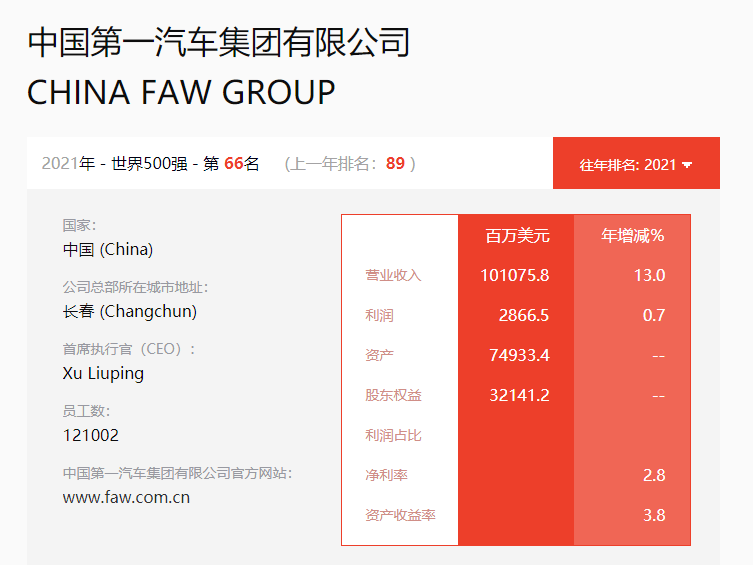Select the employee count 121002
Screen dimensions: 753x565
[91, 435]
